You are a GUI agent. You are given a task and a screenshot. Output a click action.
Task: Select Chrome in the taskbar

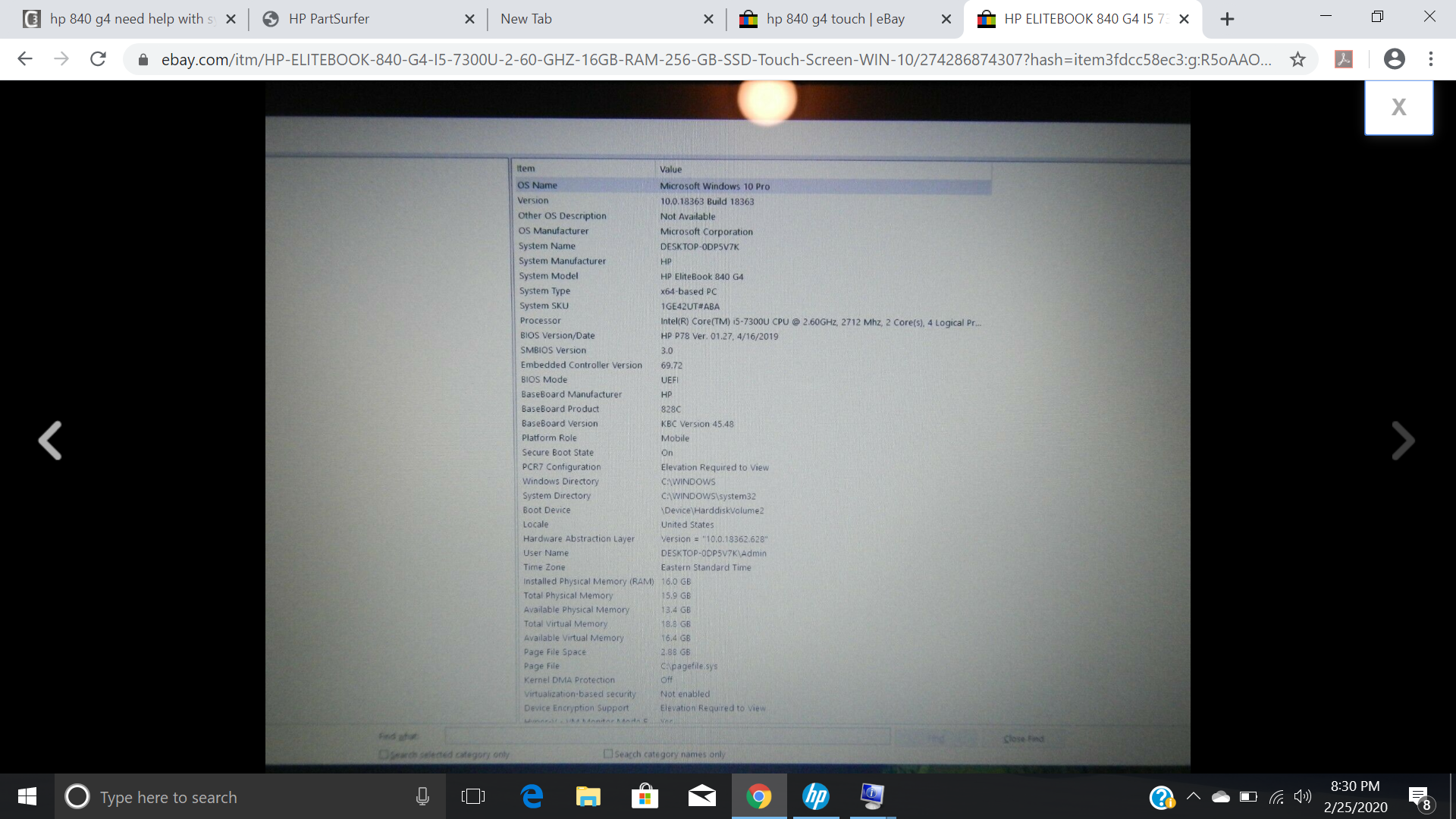pyautogui.click(x=759, y=796)
